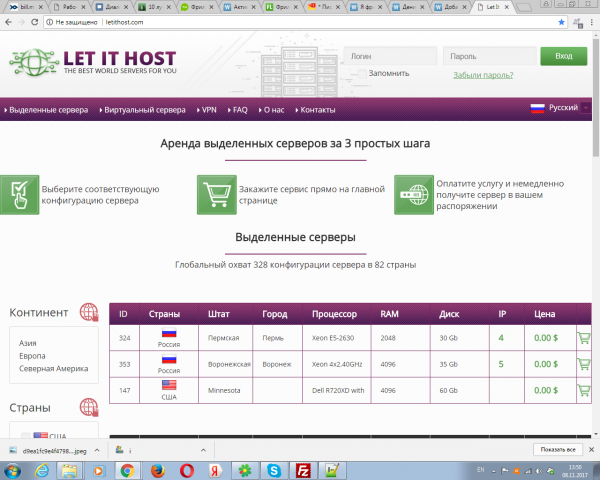Open the VPN menu item
This screenshot has height=480, width=600.
pos(207,110)
